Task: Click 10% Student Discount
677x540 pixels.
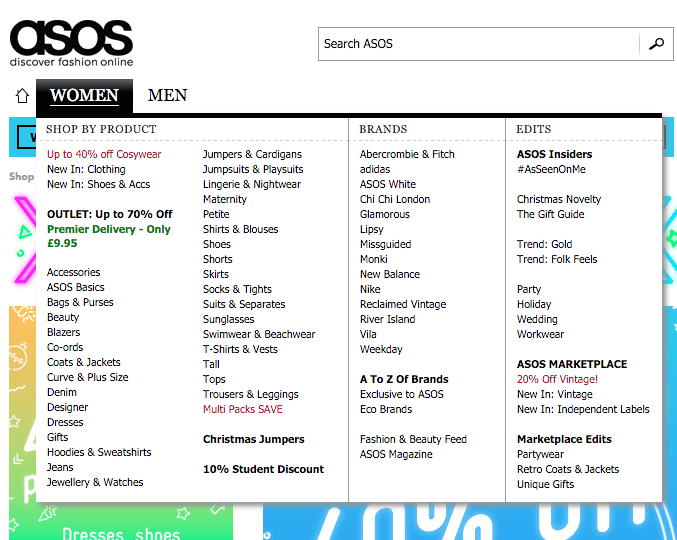Action: 263,469
